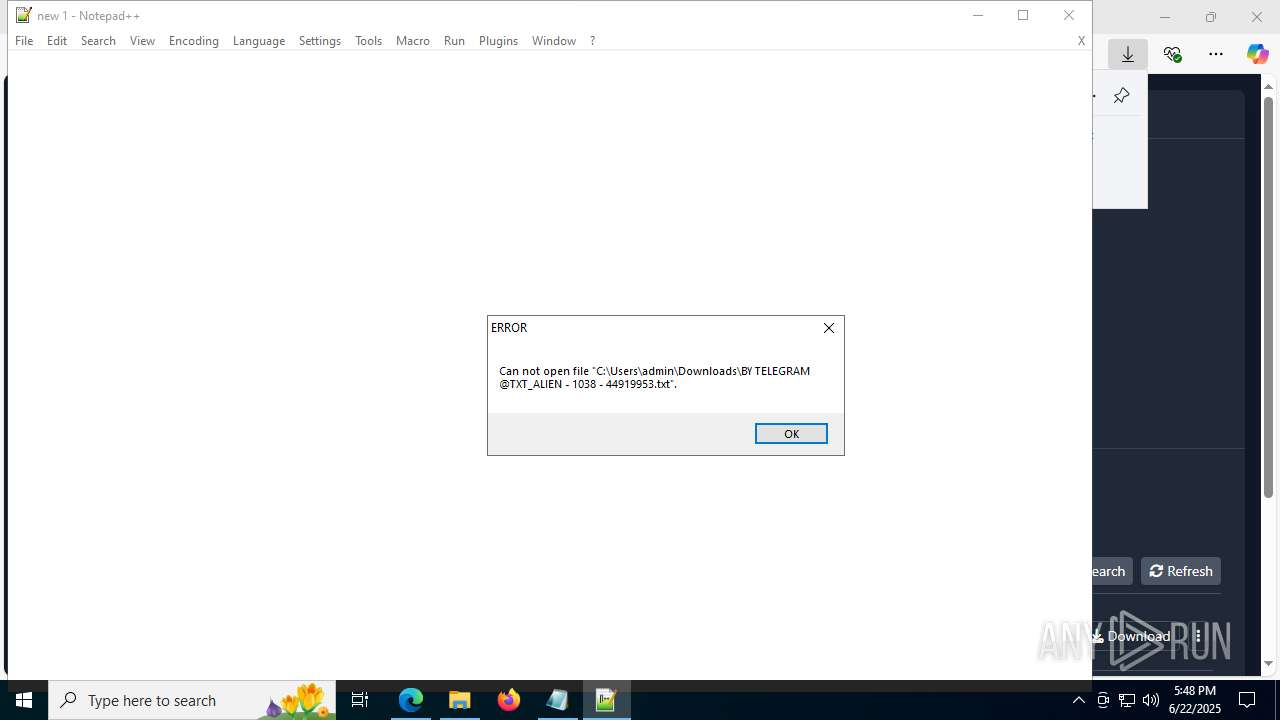Open the Plugins menu
The height and width of the screenshot is (720, 1280).
coord(498,41)
